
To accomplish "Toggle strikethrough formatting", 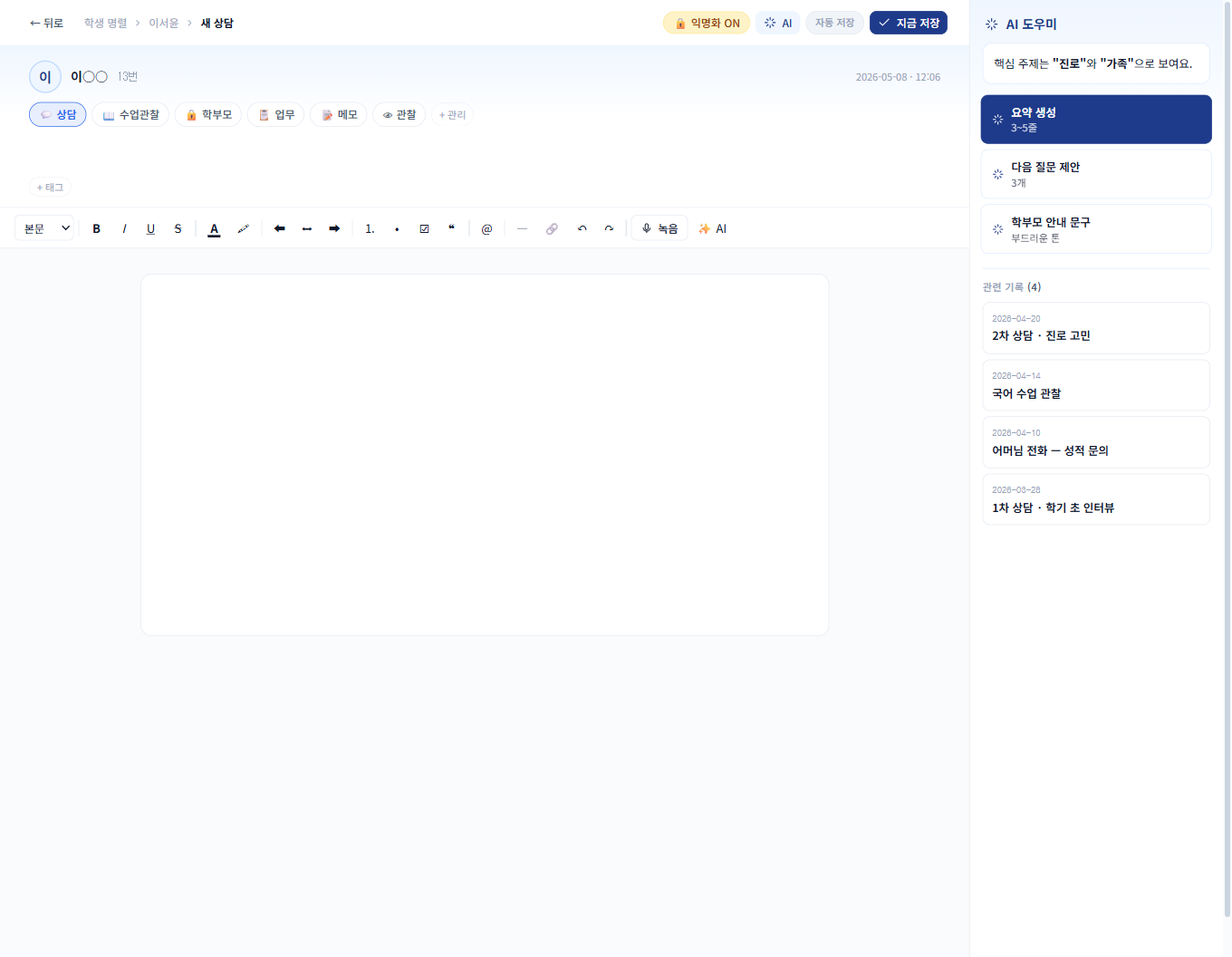I will click(178, 228).
